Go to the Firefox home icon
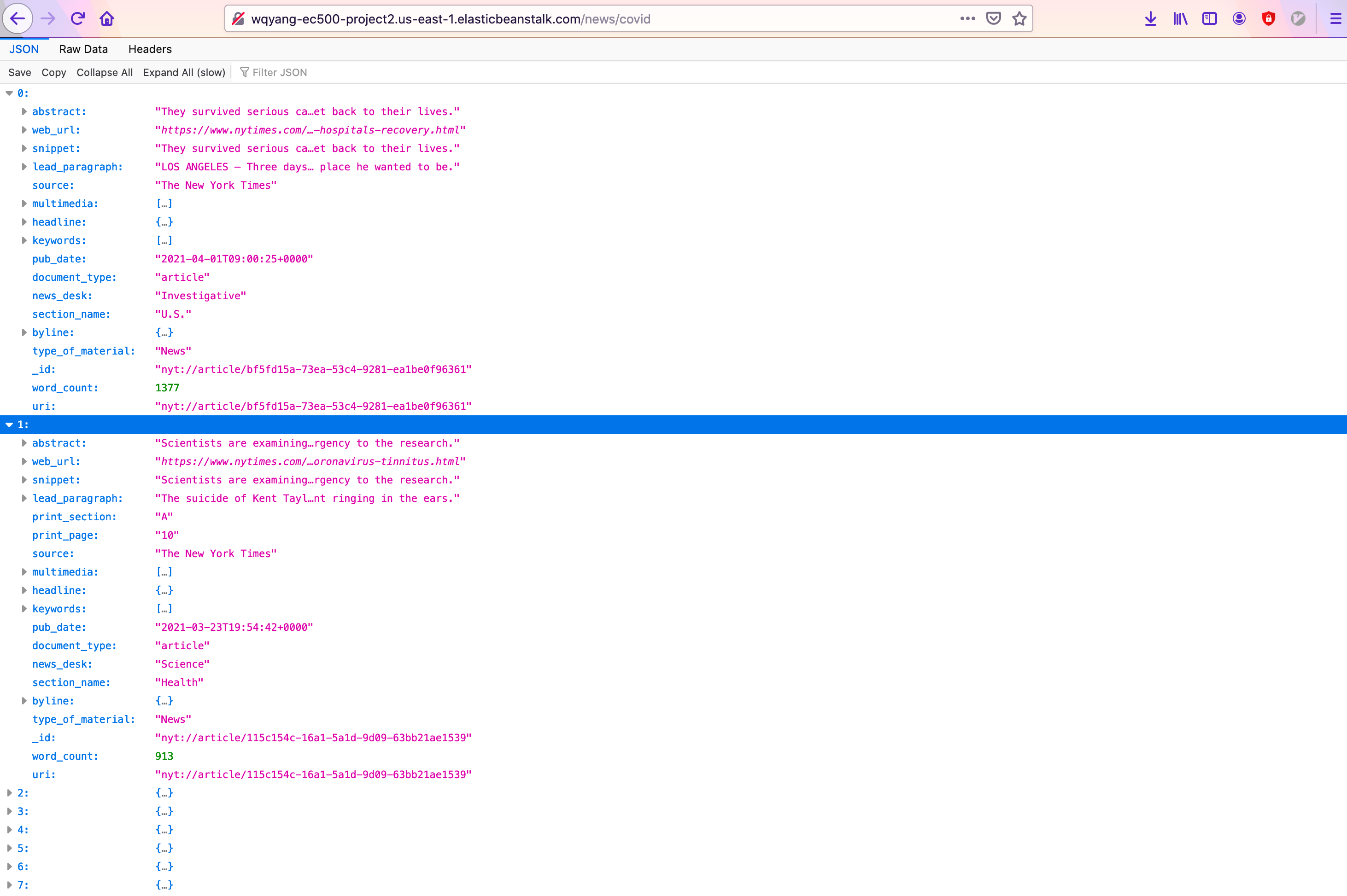This screenshot has width=1347, height=896. [x=107, y=19]
